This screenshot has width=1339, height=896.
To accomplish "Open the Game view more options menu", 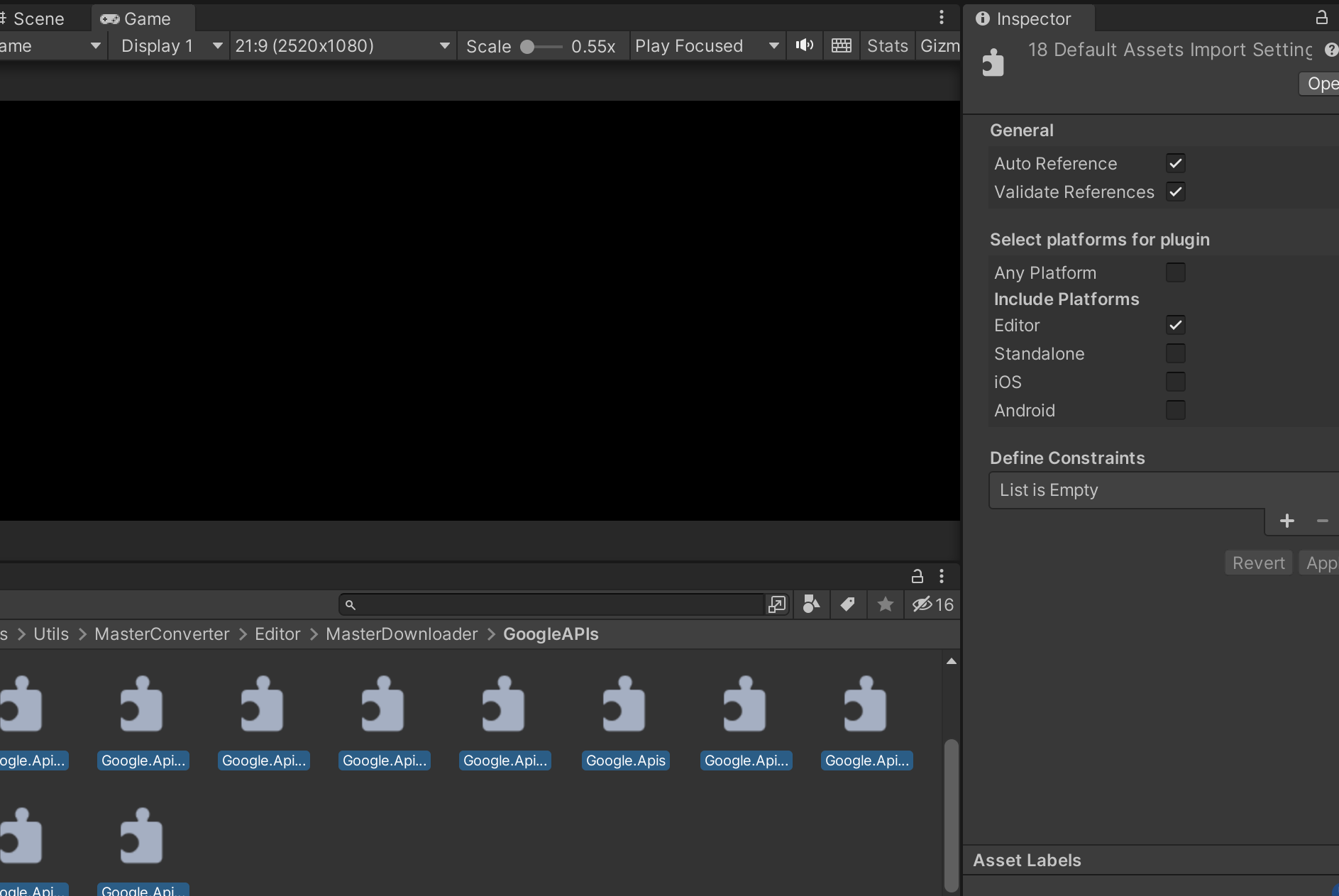I will tap(942, 17).
